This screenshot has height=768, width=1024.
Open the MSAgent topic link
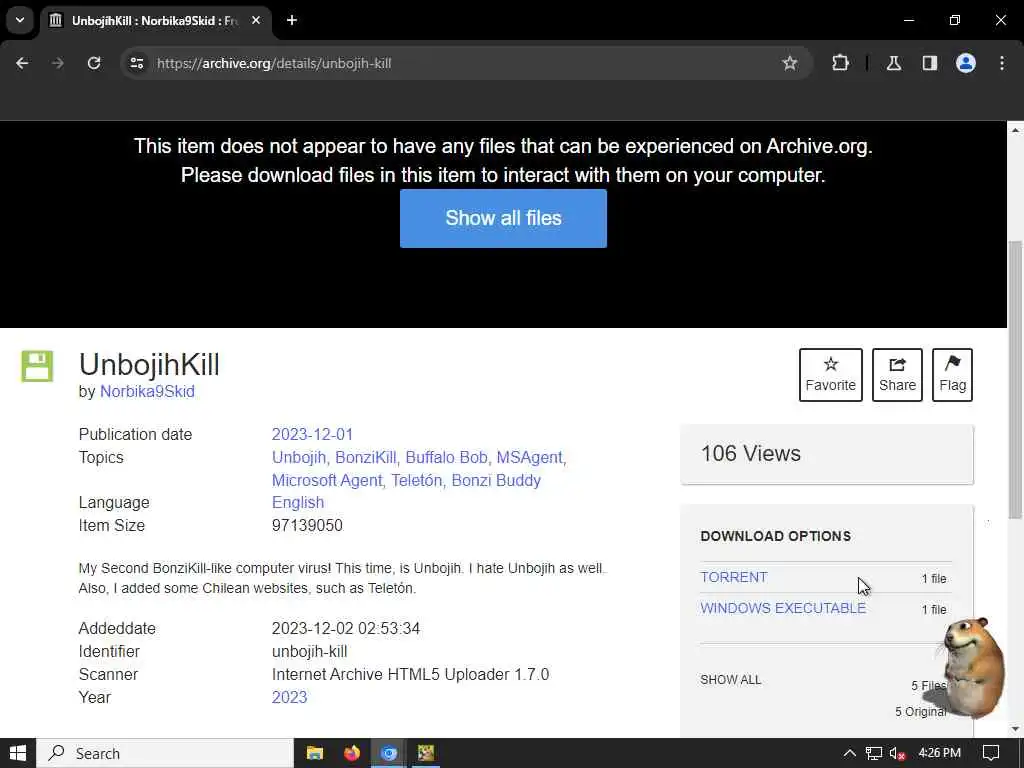(530, 457)
